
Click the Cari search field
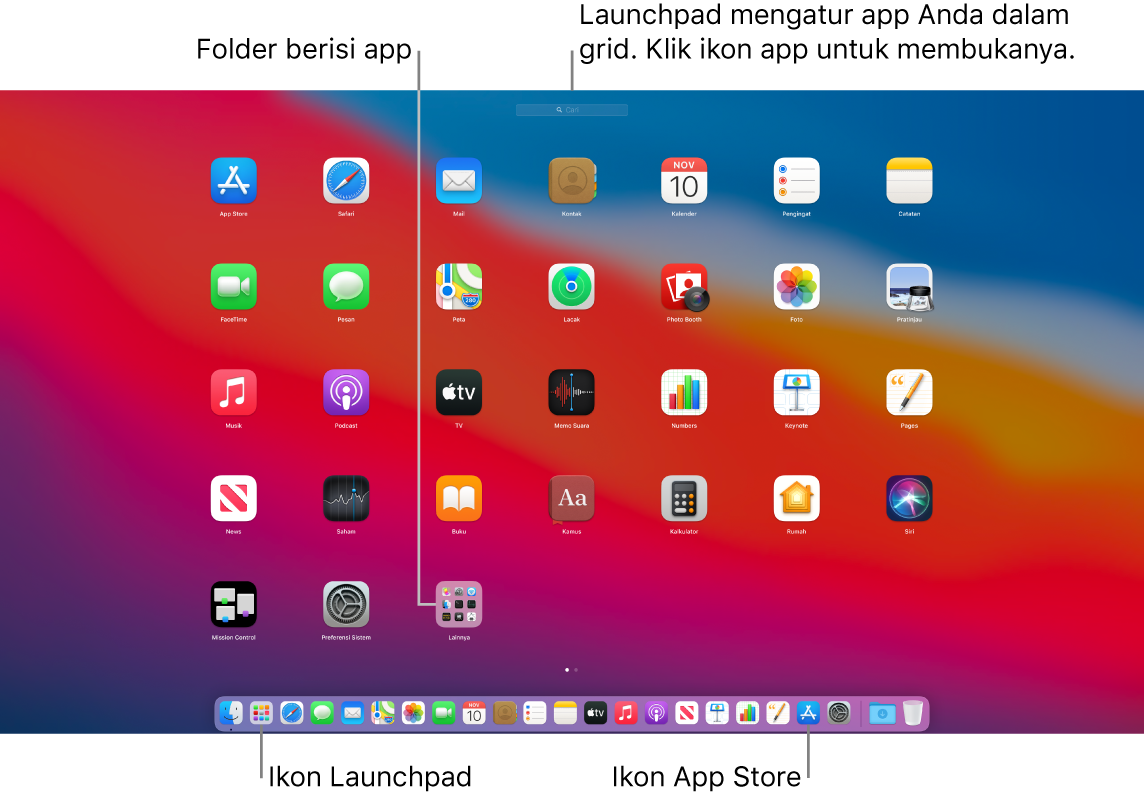tap(571, 109)
